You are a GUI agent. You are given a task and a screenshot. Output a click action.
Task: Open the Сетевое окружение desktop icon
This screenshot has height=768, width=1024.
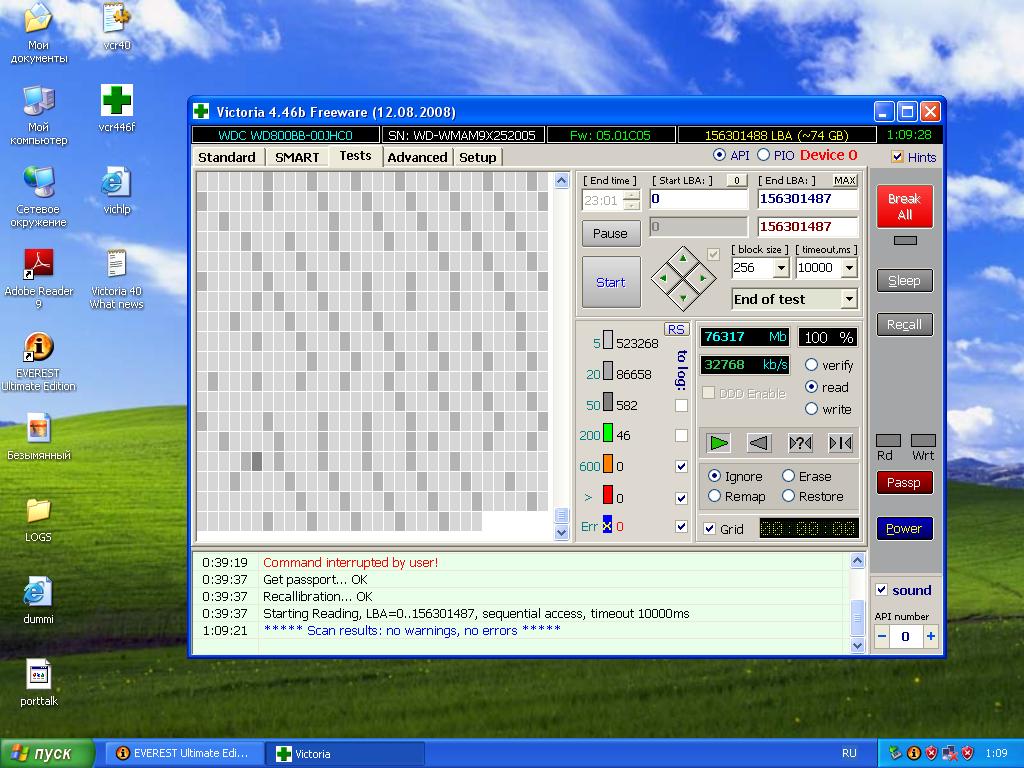[39, 197]
